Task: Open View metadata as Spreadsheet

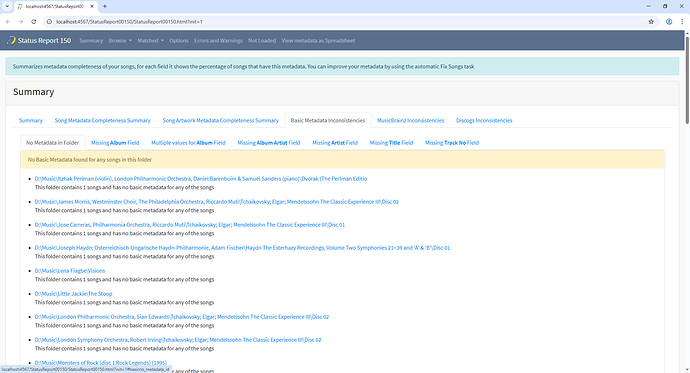Action: point(318,40)
